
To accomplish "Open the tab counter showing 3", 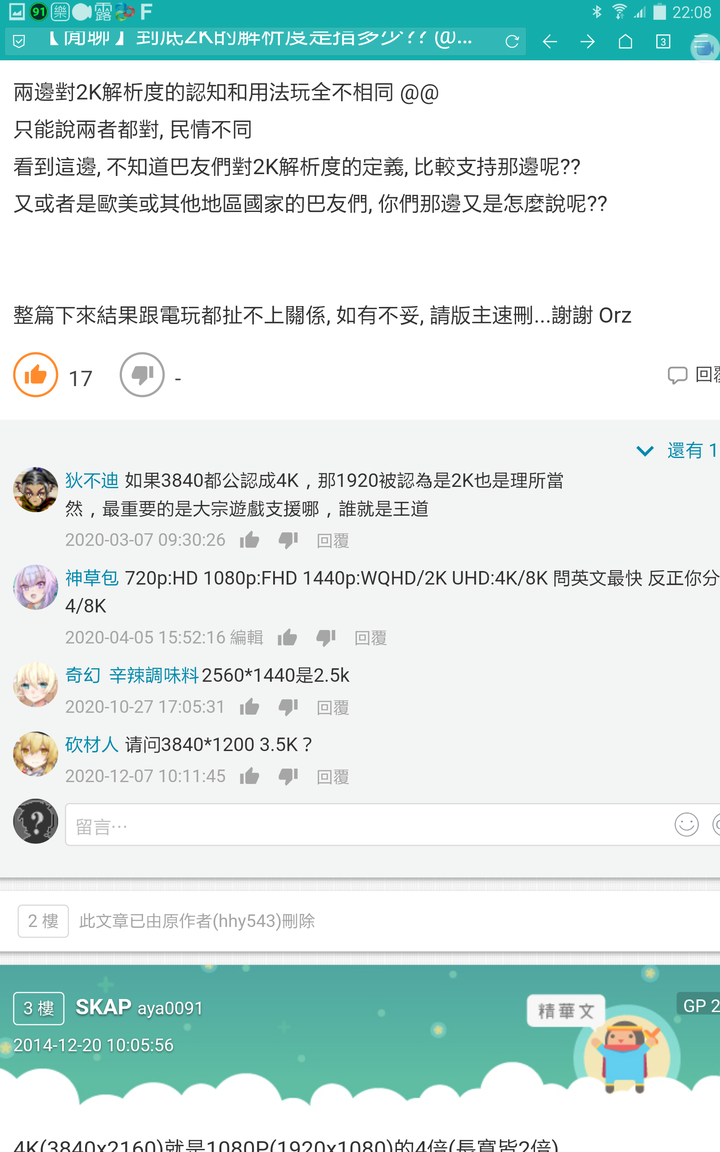I will pyautogui.click(x=663, y=41).
